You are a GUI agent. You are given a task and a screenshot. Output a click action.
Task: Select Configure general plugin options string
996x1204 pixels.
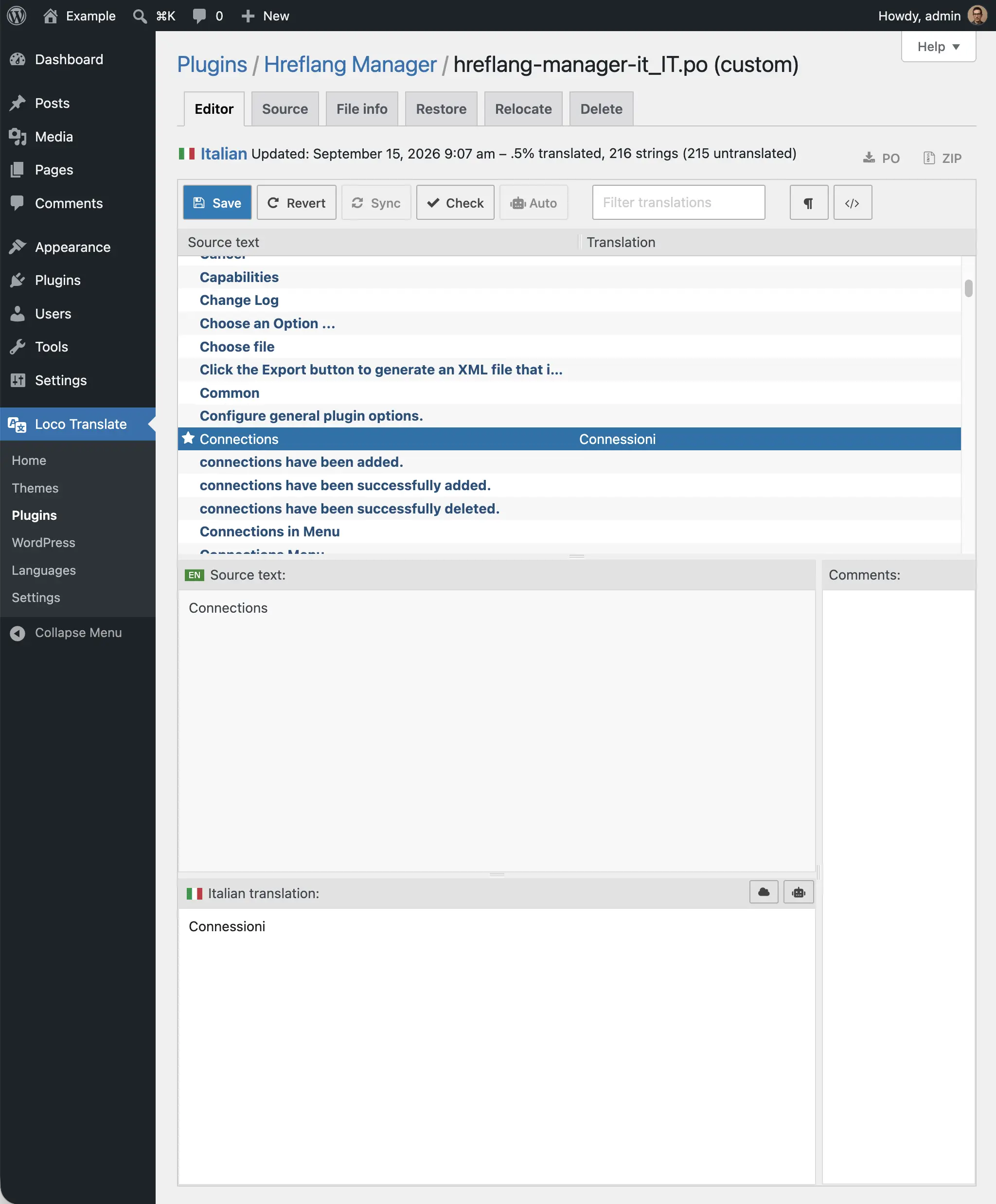point(569,416)
